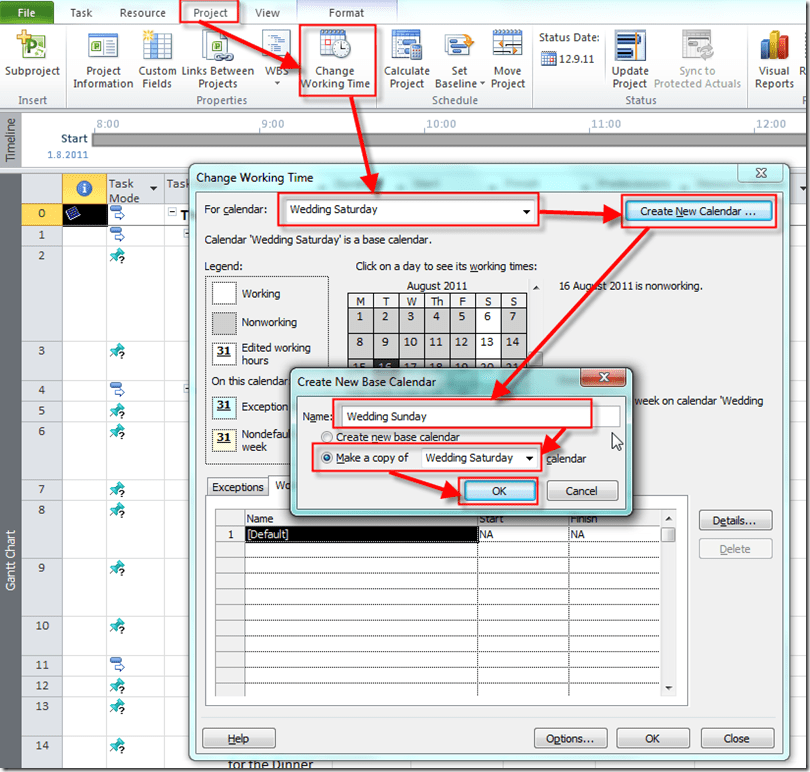Expand the Set Baseline dropdown
Screen dimensions: 810x772
click(459, 84)
